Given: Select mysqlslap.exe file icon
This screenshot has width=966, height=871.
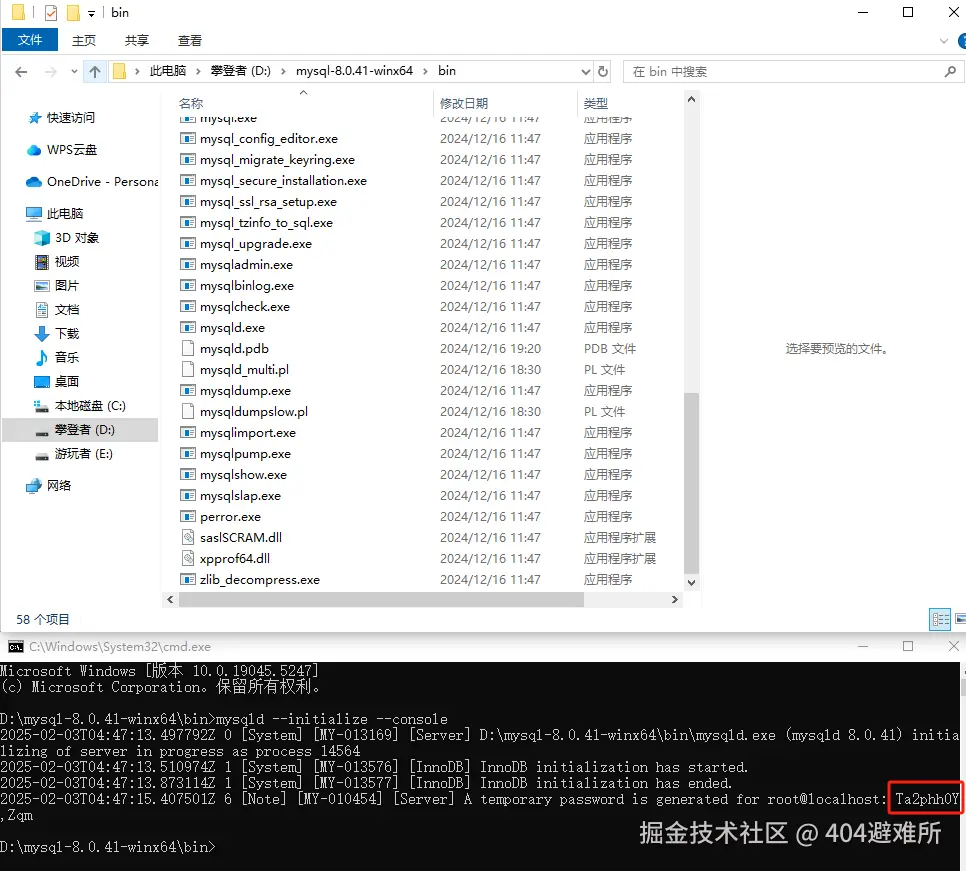Looking at the screenshot, I should [x=188, y=495].
